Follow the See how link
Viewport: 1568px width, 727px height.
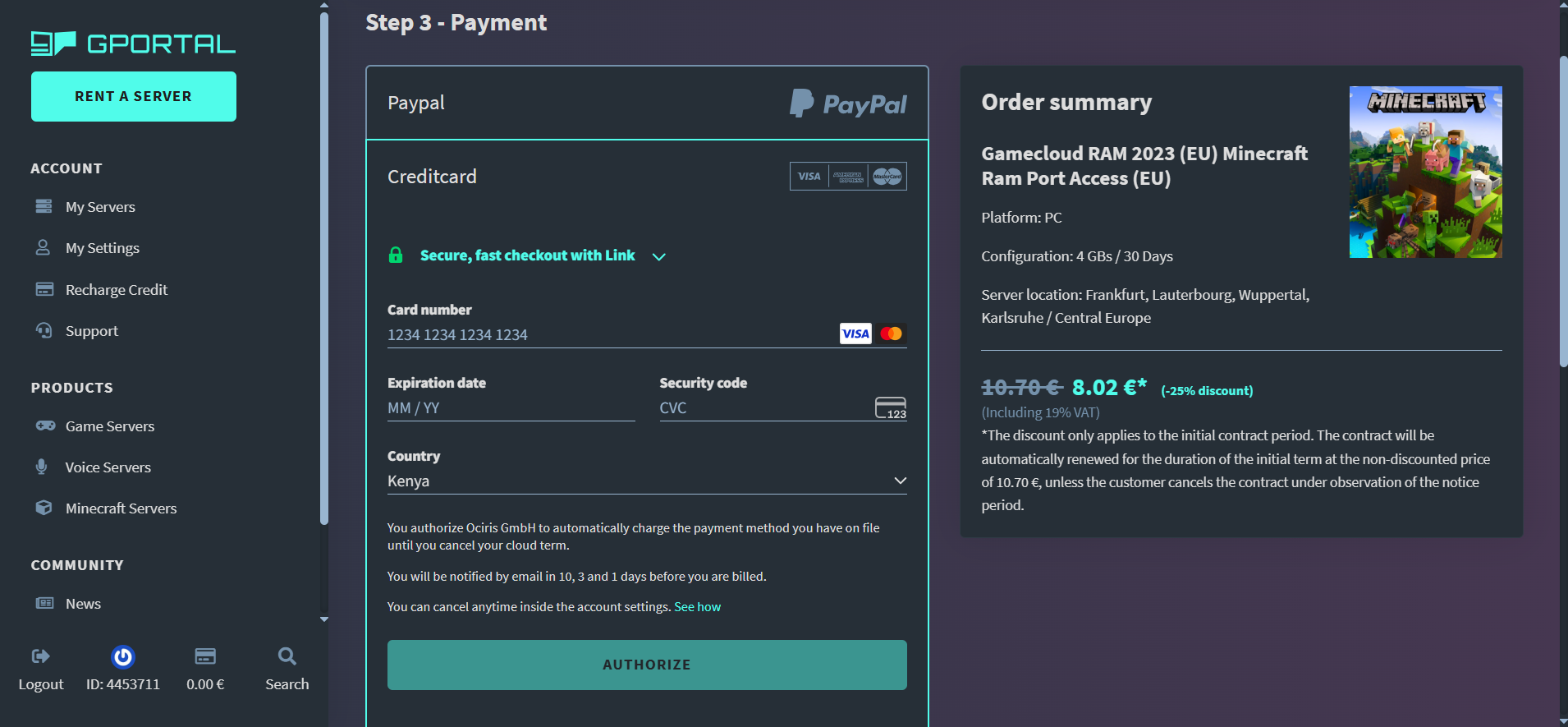click(x=697, y=607)
